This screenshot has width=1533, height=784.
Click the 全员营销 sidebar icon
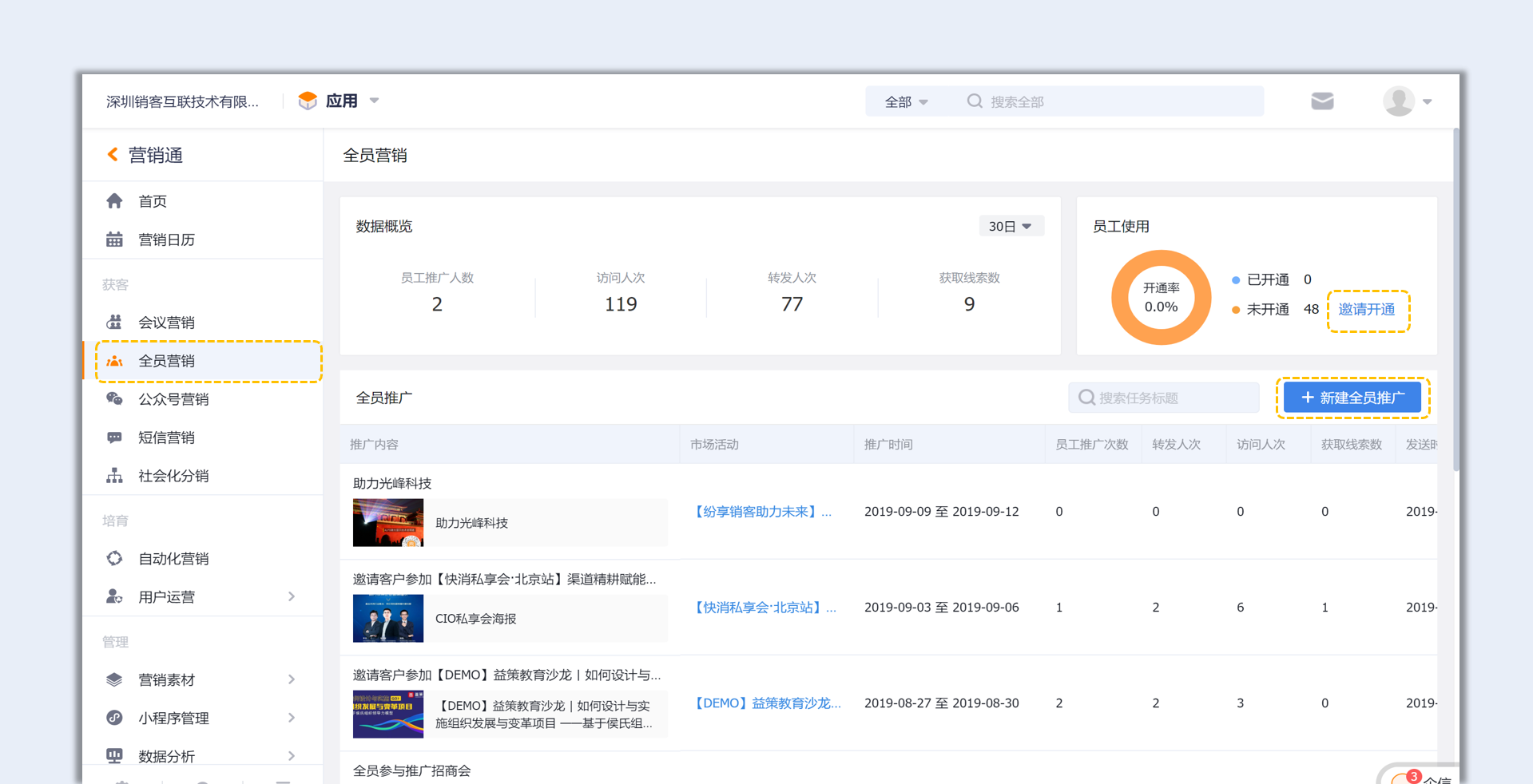pyautogui.click(x=114, y=361)
